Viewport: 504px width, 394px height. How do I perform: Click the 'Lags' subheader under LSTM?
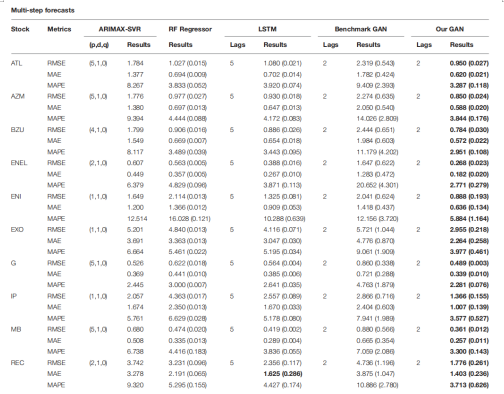(x=237, y=45)
